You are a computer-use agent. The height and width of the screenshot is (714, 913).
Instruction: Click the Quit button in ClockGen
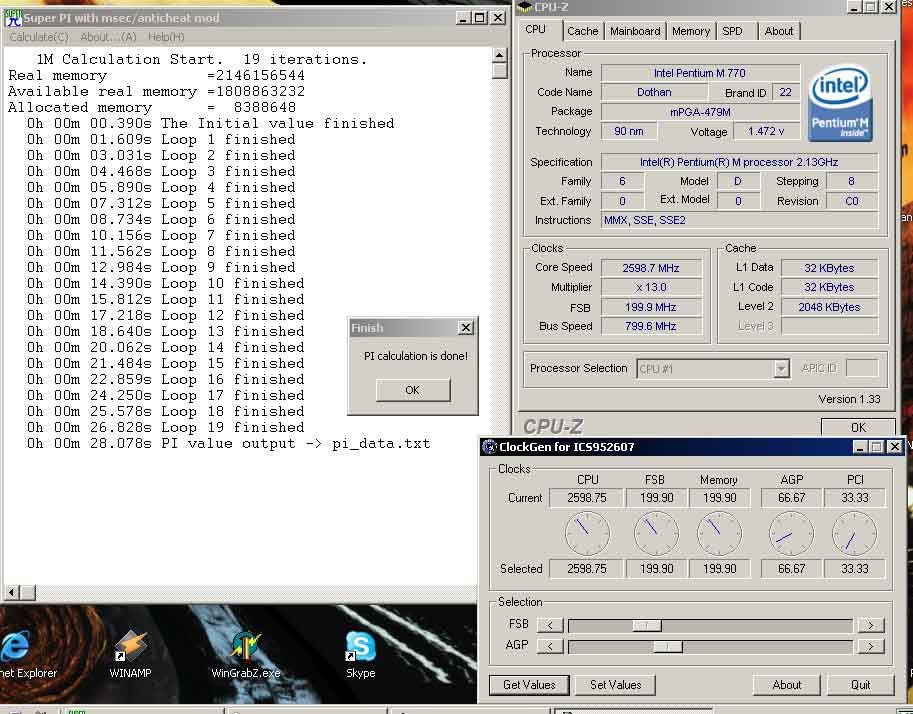coord(860,685)
